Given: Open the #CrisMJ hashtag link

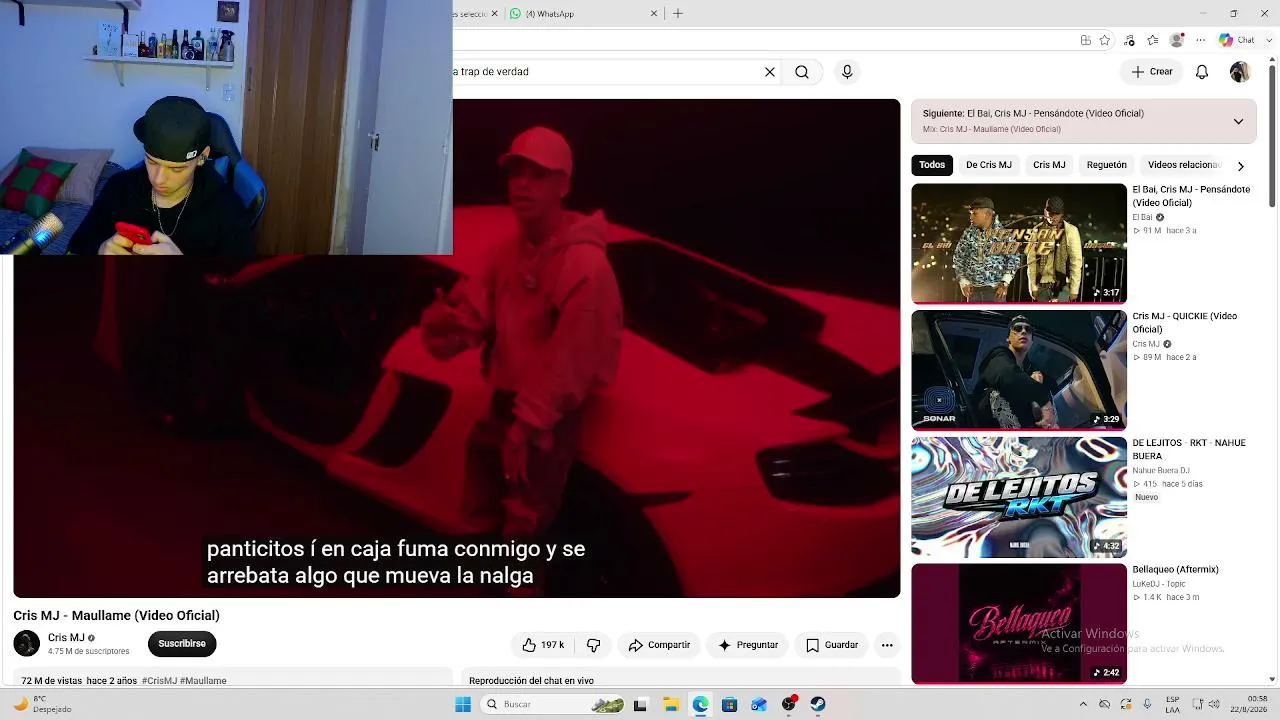Looking at the screenshot, I should click(x=159, y=681).
